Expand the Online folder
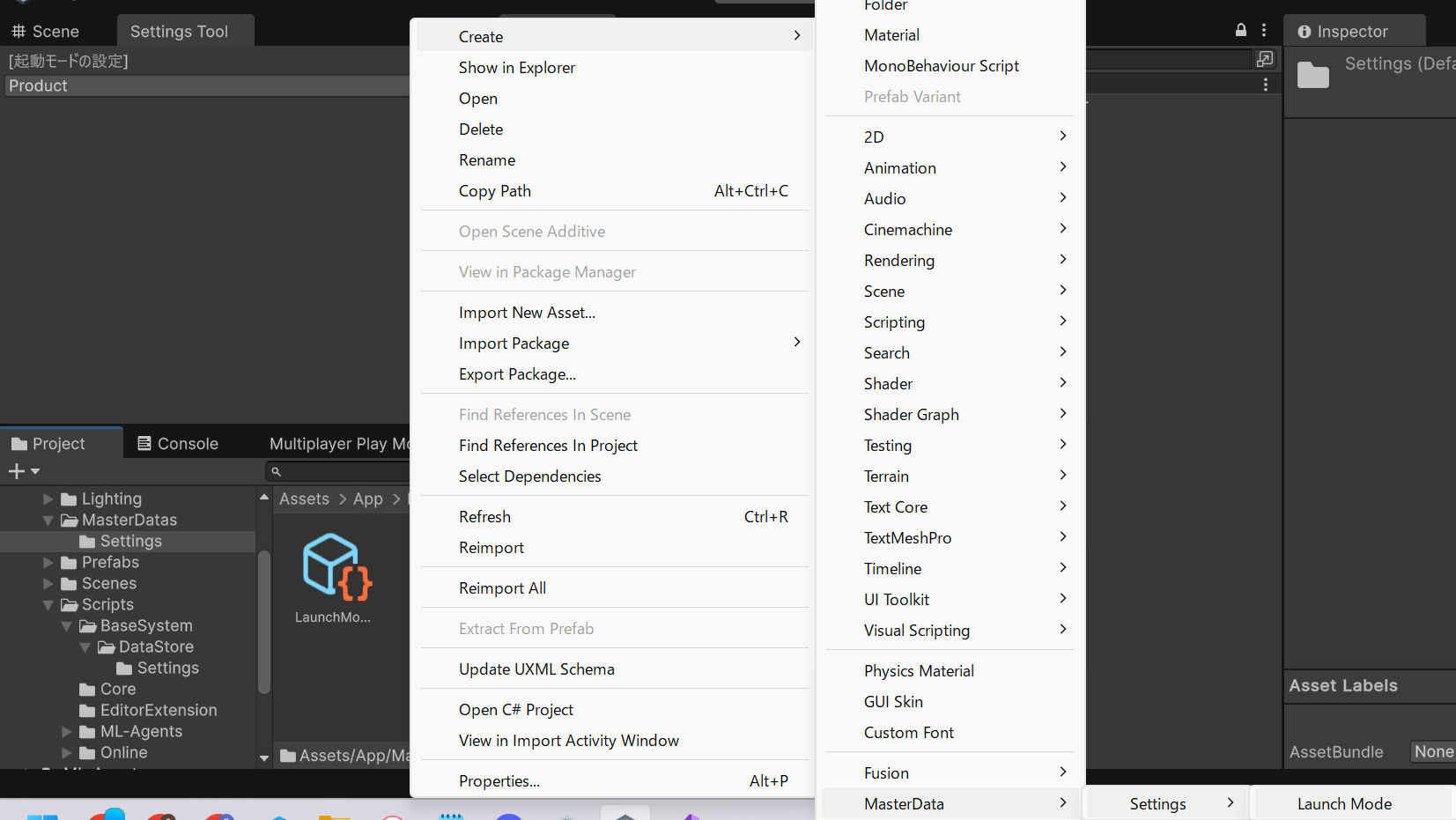This screenshot has width=1456, height=820. (66, 753)
